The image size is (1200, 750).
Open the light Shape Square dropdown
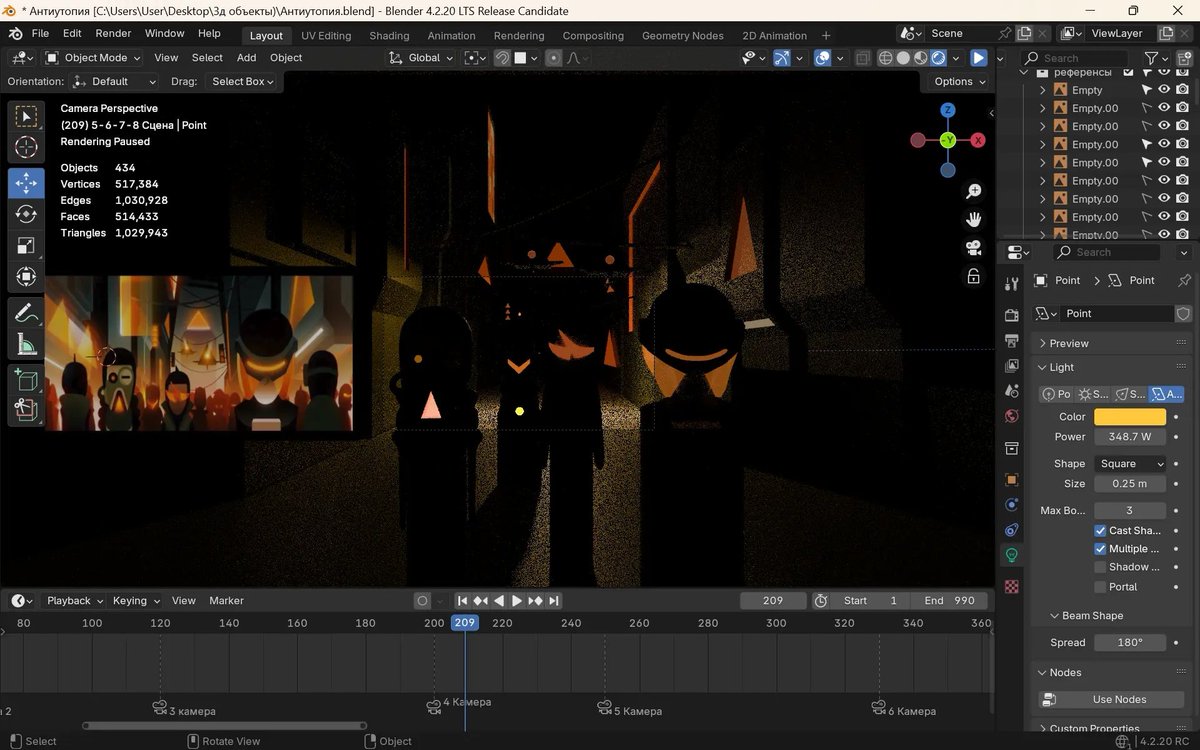[1130, 464]
